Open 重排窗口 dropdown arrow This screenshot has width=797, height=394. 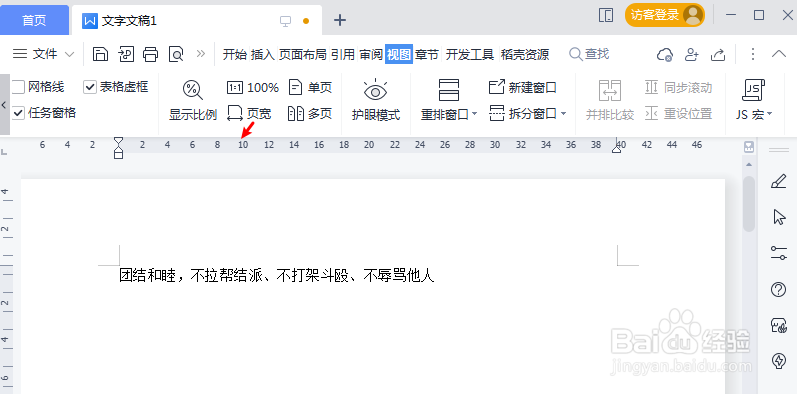474,114
